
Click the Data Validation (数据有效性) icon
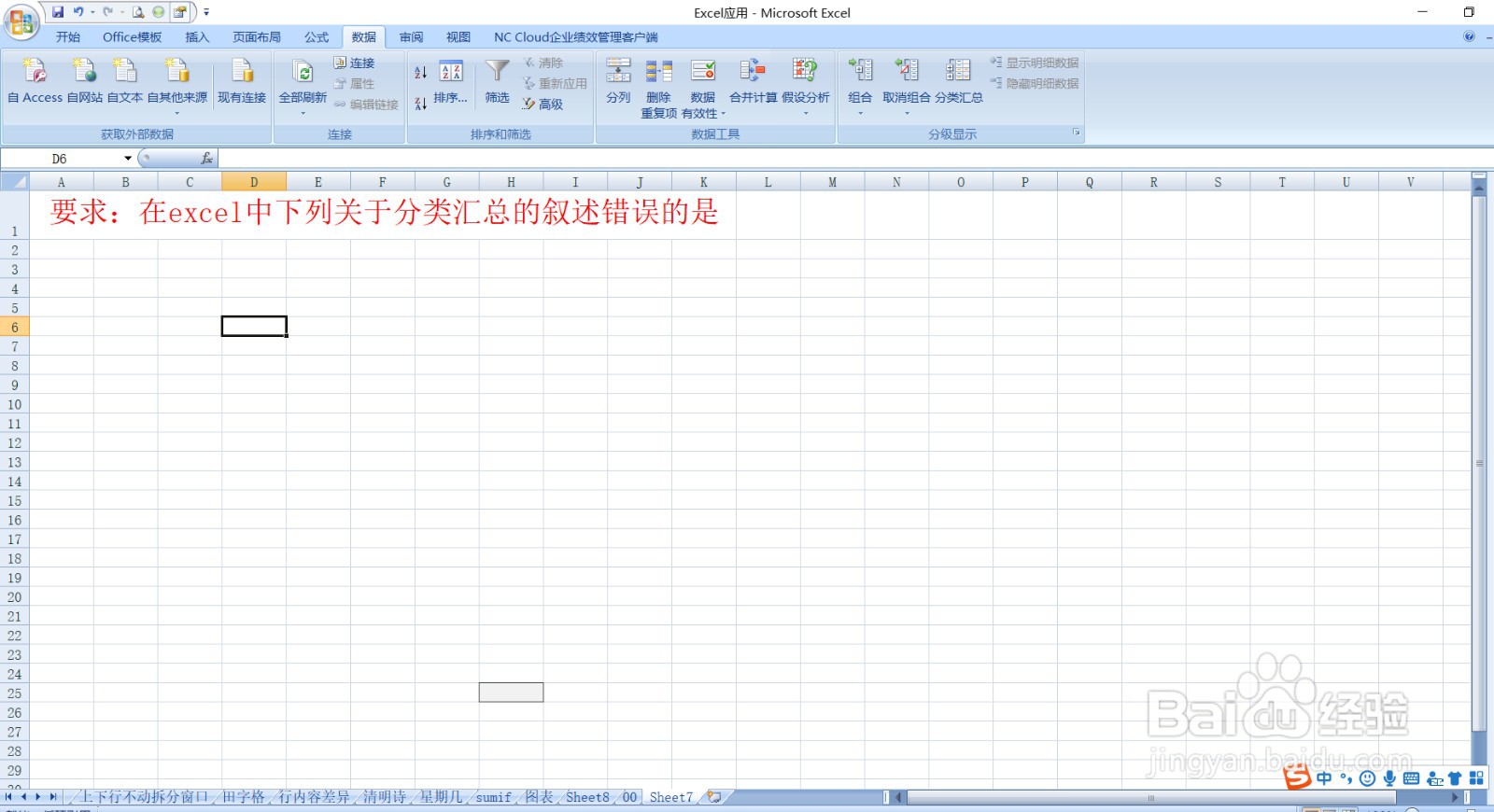point(703,71)
